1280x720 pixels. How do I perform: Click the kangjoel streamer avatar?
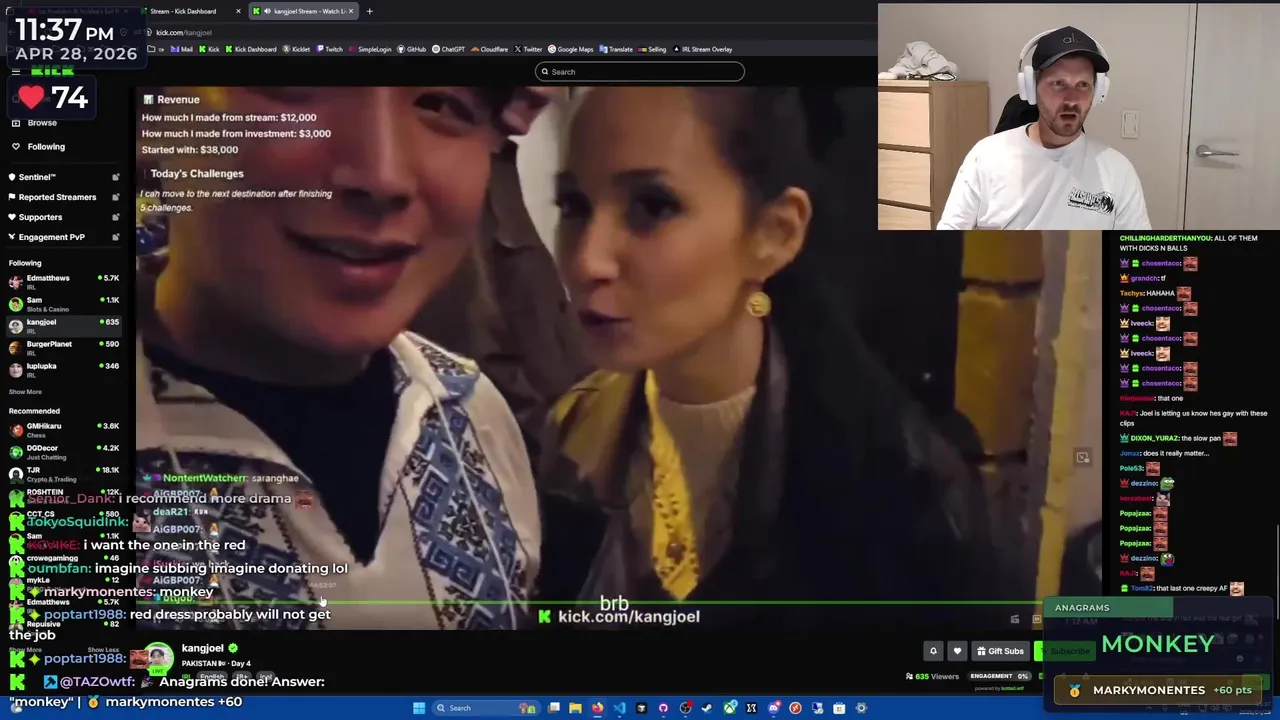[x=158, y=658]
